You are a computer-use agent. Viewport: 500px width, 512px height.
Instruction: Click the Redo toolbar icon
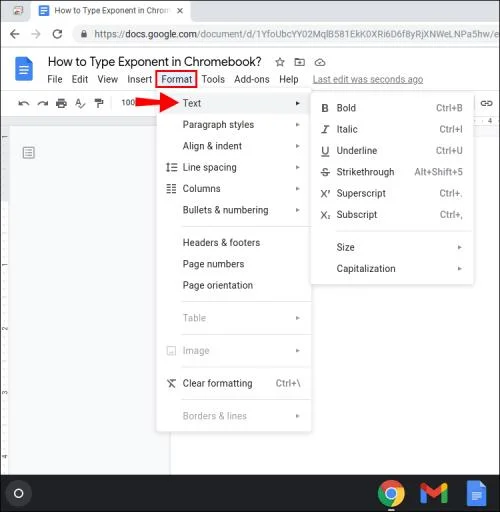(x=43, y=103)
